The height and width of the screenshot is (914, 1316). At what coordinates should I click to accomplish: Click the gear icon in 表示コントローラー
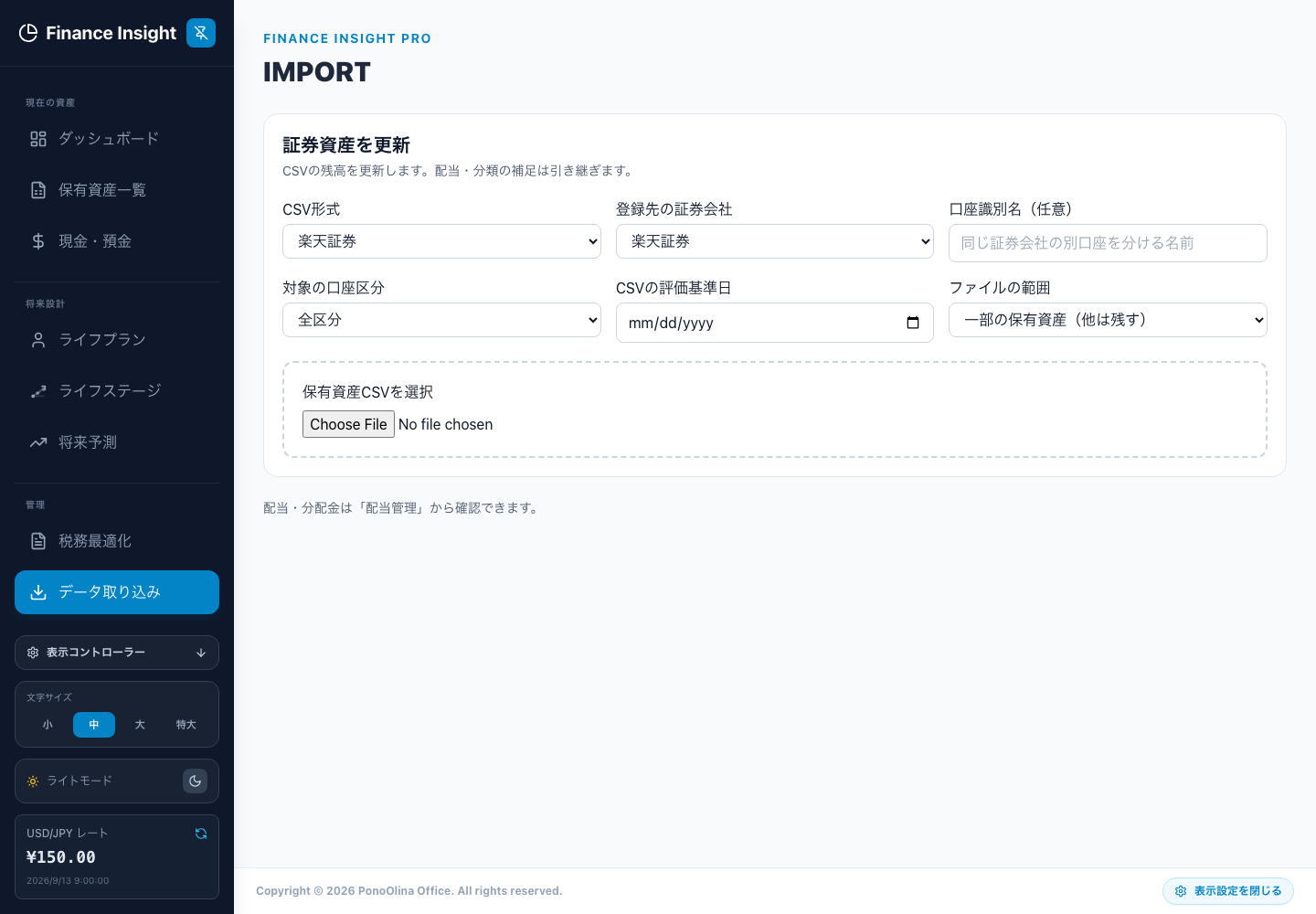[33, 653]
